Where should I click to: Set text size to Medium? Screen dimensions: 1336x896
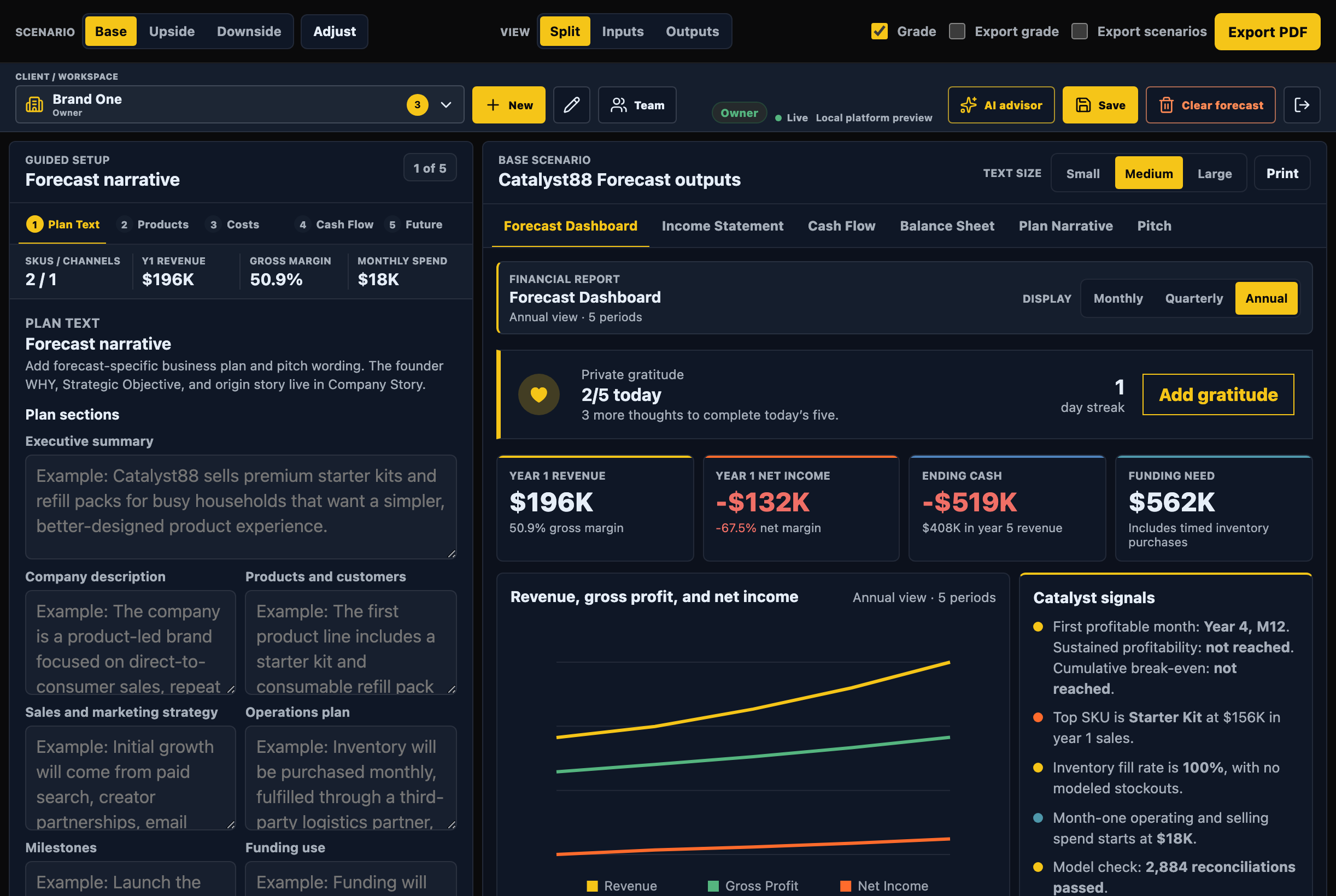[1149, 174]
